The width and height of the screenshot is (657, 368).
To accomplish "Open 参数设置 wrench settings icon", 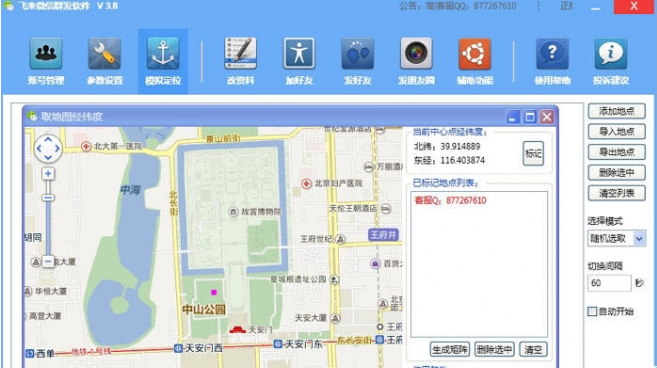I will pos(104,53).
